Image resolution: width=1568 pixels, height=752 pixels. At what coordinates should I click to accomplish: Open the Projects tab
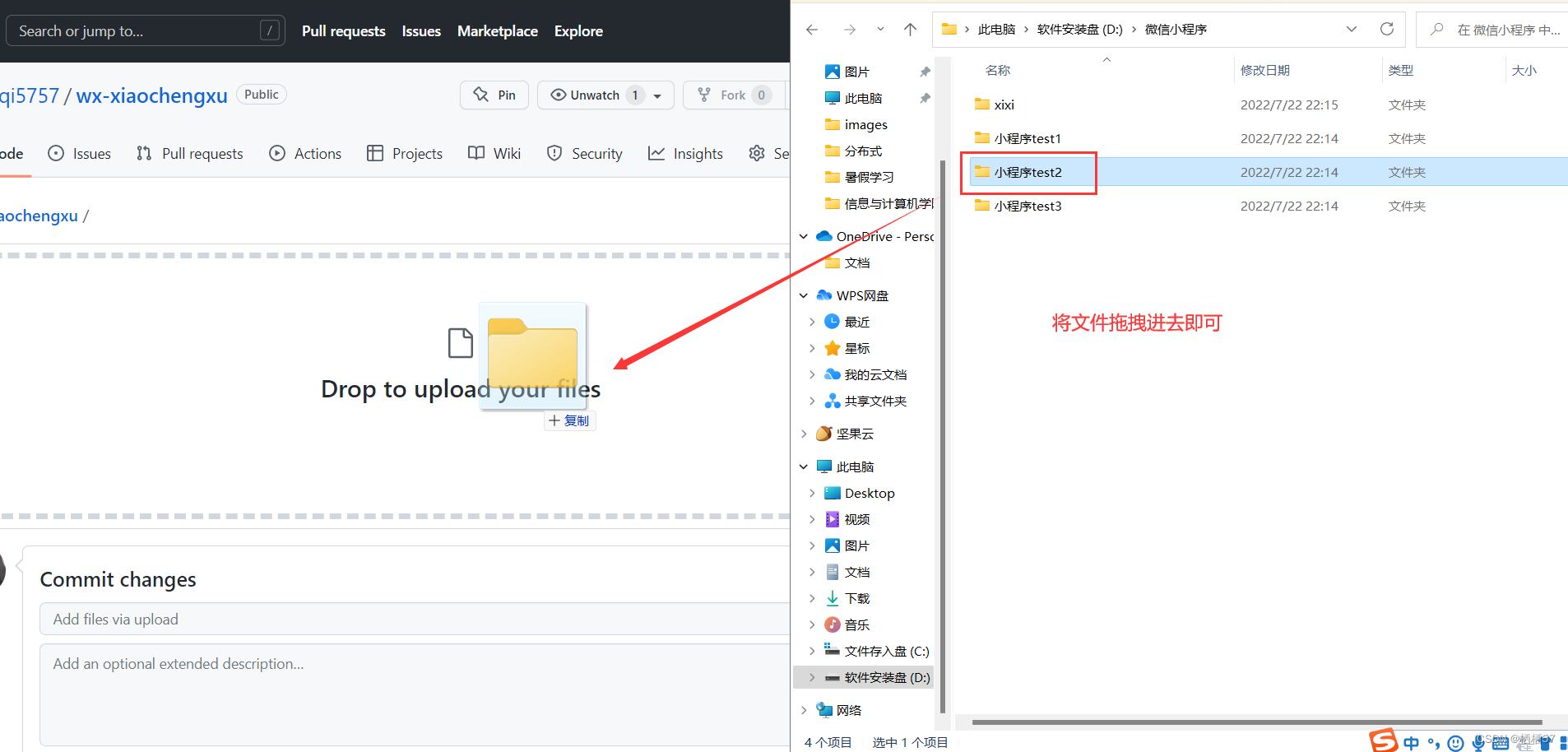[x=405, y=153]
